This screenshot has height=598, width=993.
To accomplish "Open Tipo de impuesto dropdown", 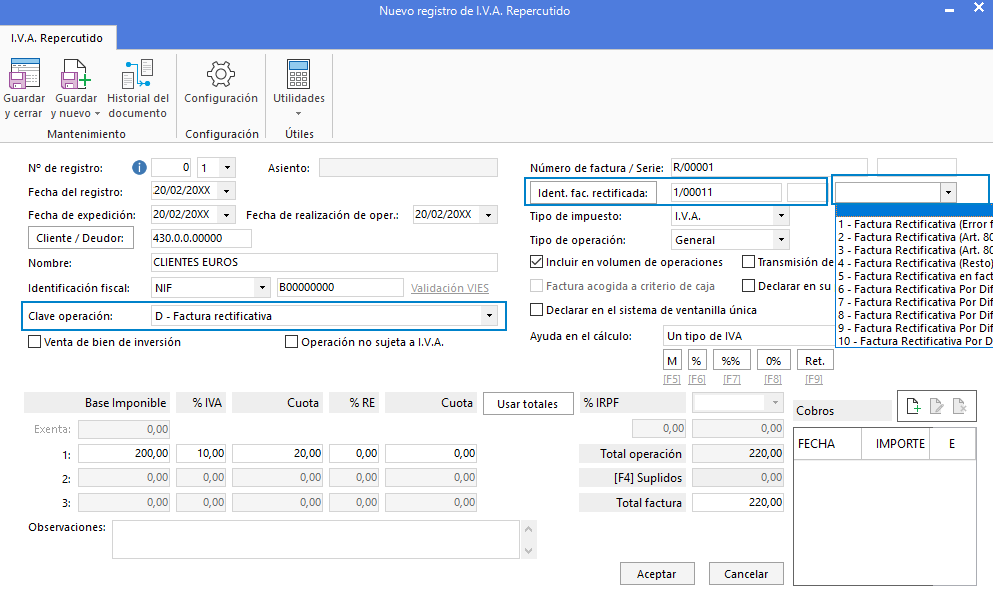I will coord(781,216).
